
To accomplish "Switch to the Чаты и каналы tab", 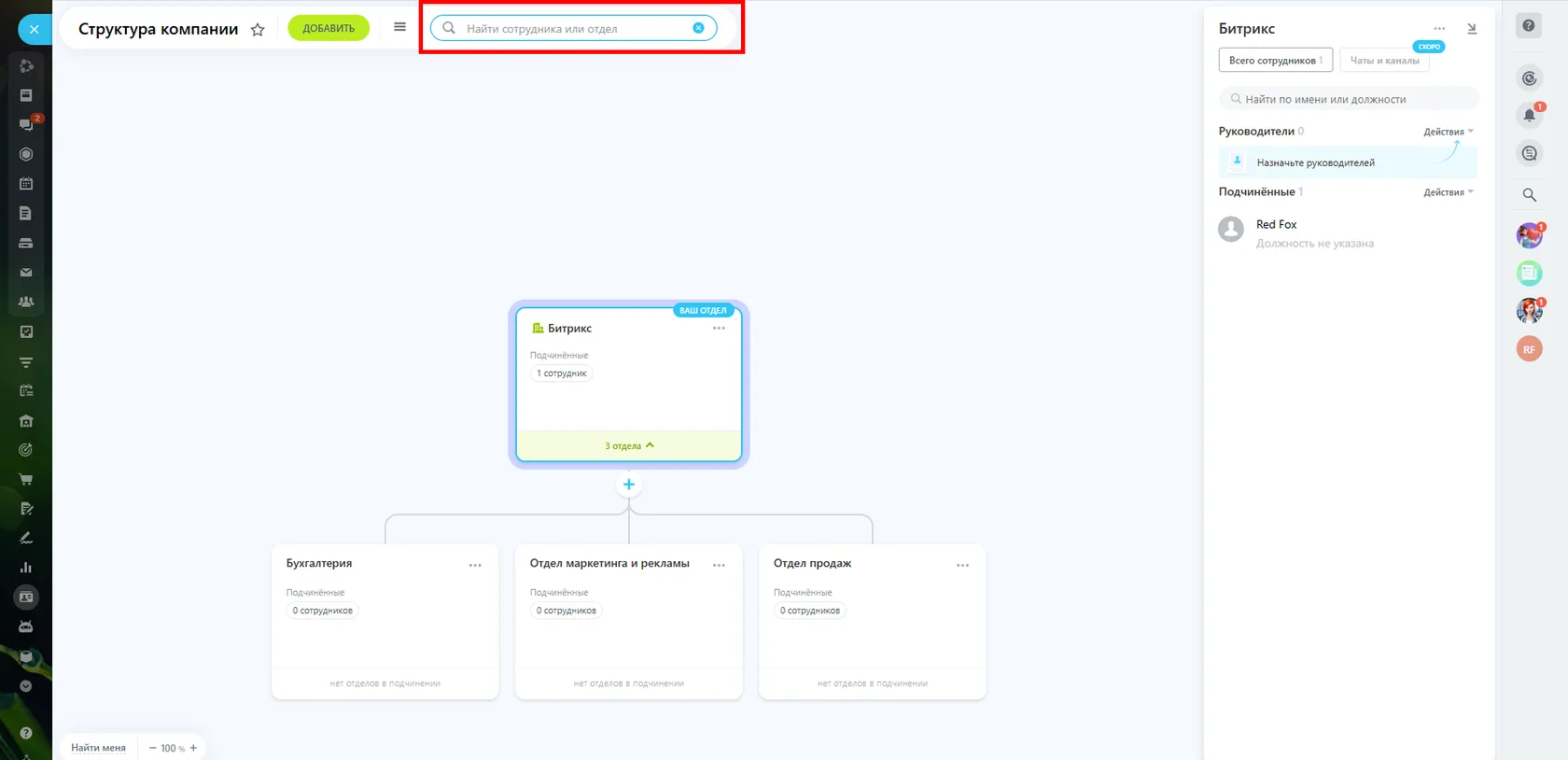I will pos(1384,61).
